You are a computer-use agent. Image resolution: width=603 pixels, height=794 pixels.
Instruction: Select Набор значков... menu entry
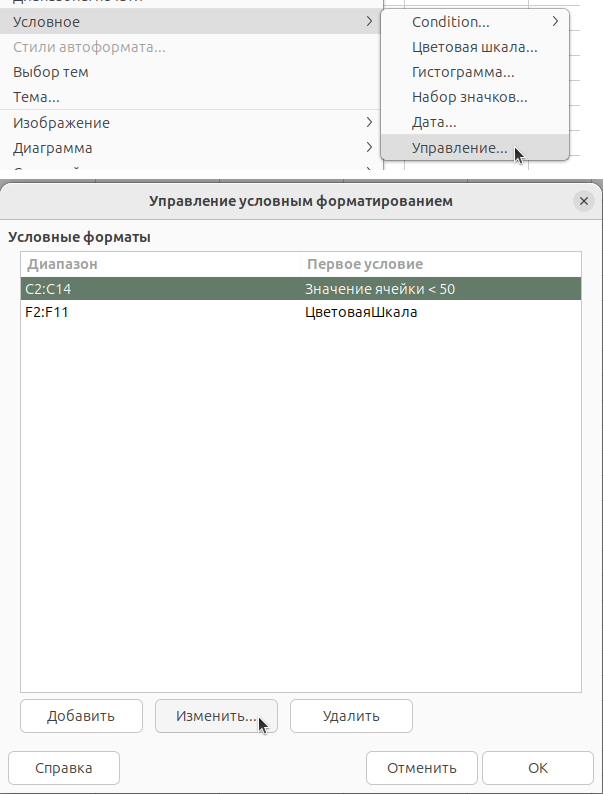click(x=475, y=97)
